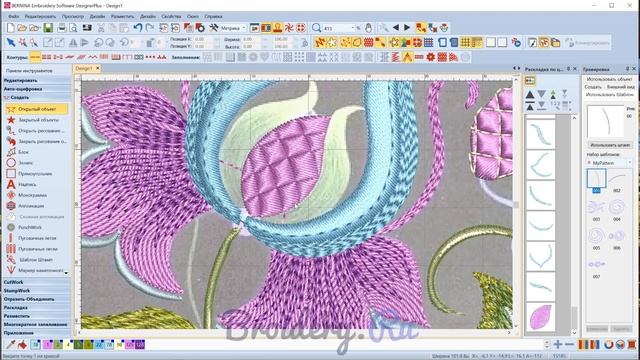Select the pink leaf object thumbnail in the sequence list
This screenshot has height=360, width=640.
[540, 316]
